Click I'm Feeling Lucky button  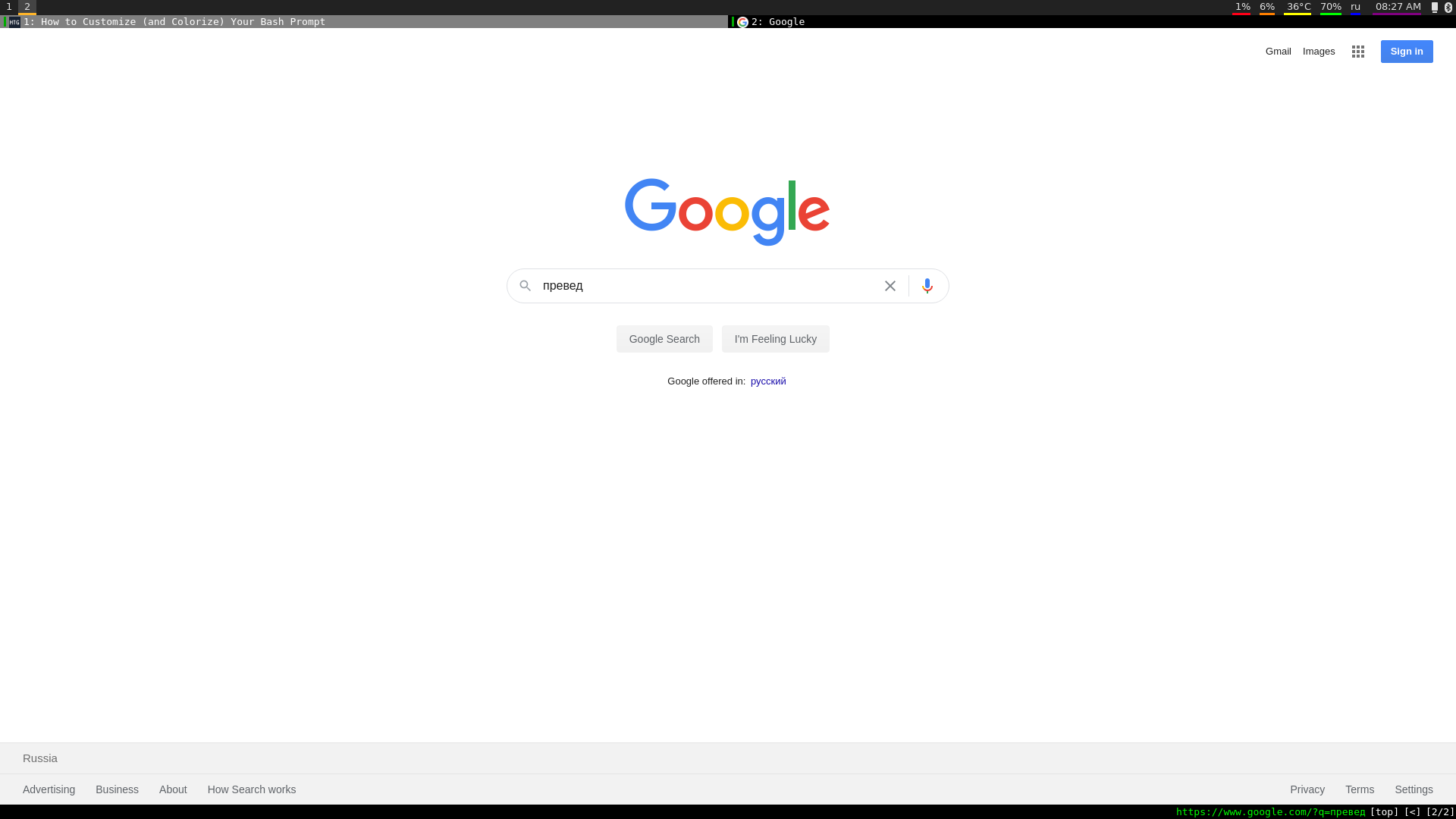[x=776, y=339]
